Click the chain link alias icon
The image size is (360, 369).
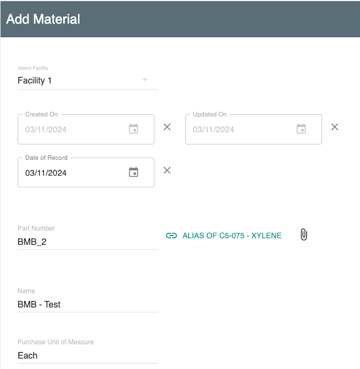point(171,236)
